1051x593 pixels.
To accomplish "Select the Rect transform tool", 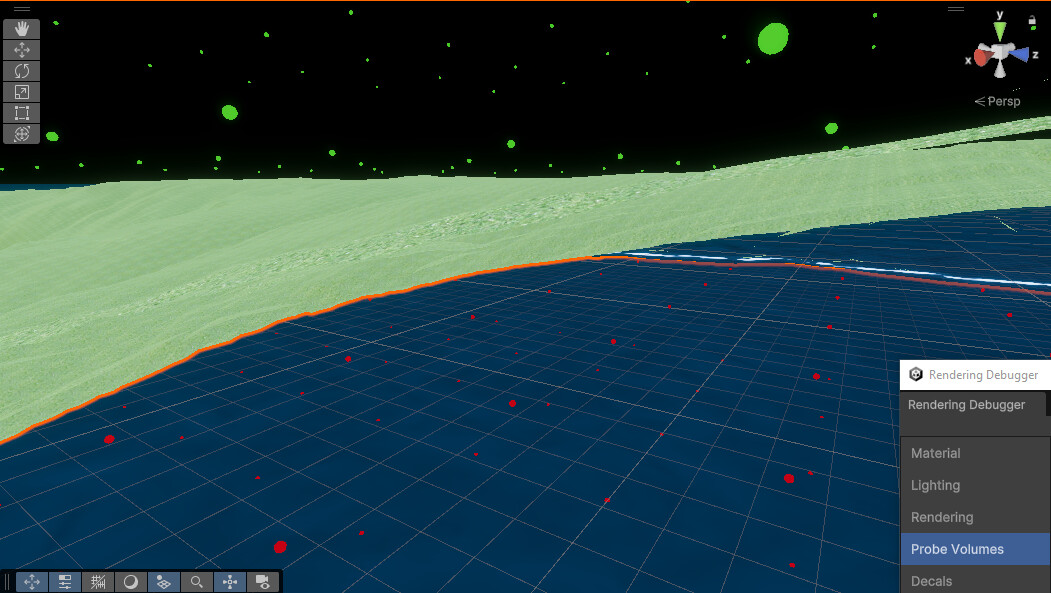I will coord(21,112).
